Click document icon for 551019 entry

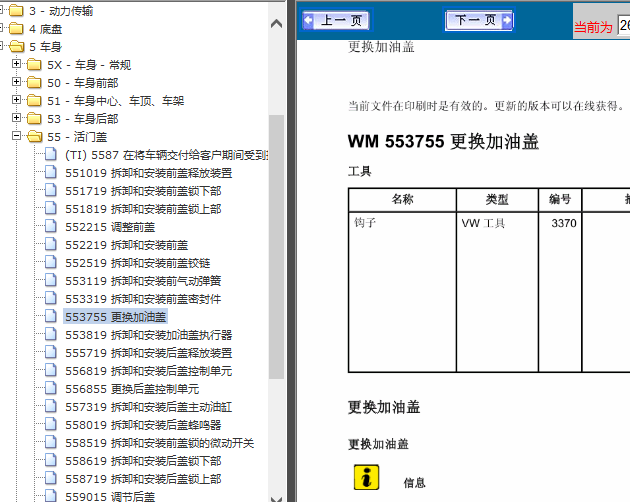(x=51, y=172)
